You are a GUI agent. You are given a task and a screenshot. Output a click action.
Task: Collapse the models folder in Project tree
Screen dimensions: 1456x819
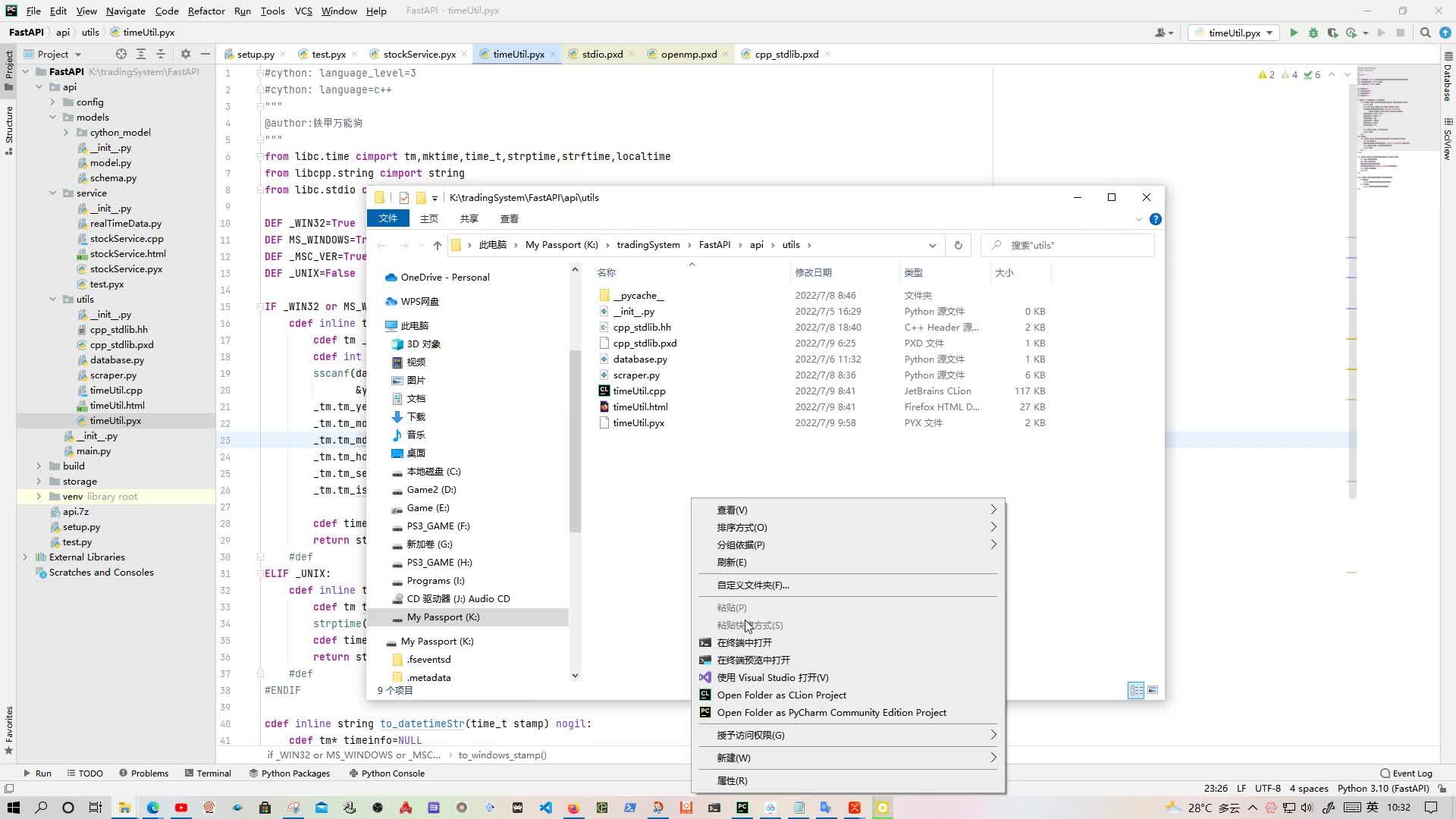(x=52, y=117)
